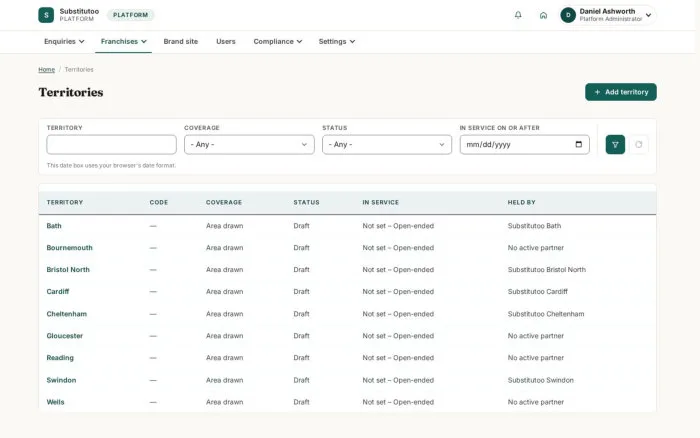Open the Bristol North territory
This screenshot has width=700, height=438.
point(68,270)
